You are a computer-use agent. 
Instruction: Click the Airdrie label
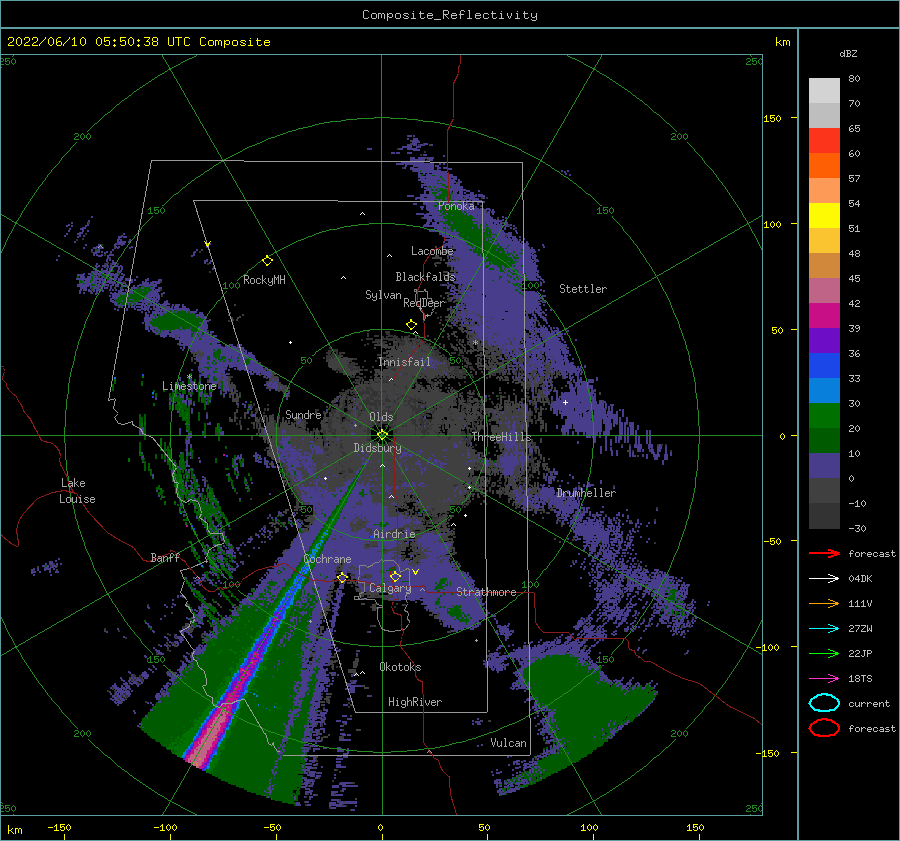pyautogui.click(x=394, y=534)
